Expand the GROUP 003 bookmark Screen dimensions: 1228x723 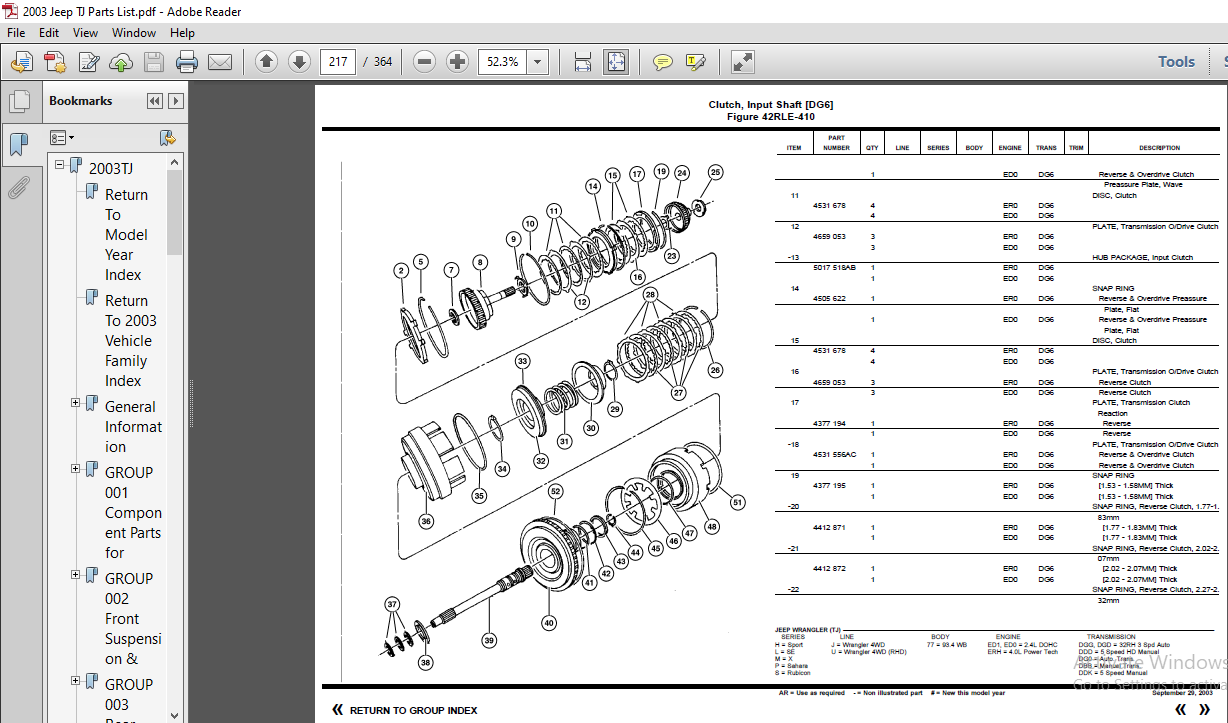point(75,681)
